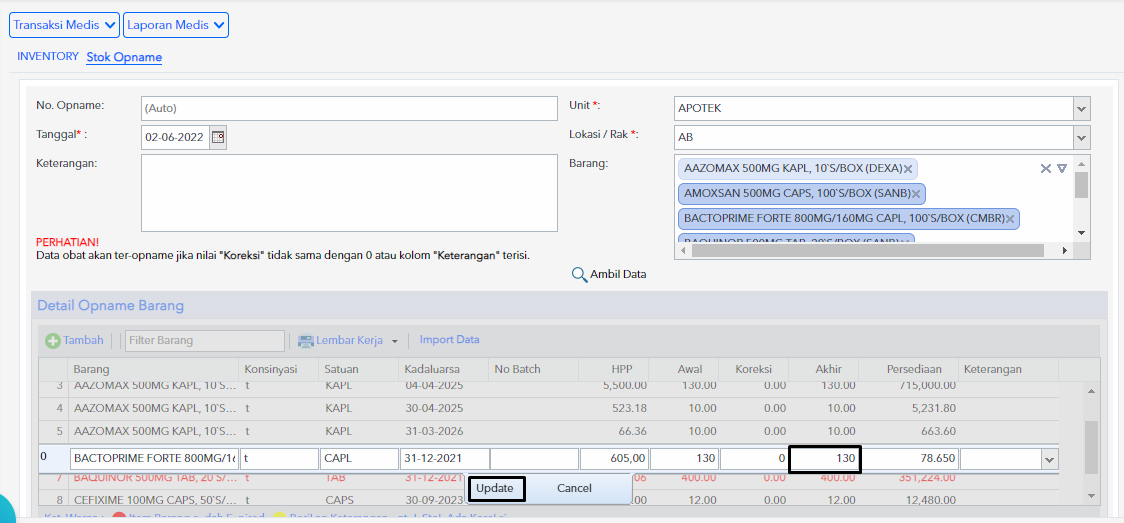This screenshot has height=523, width=1124.
Task: Remove the AAZOMAX 500MG KAPL tag
Action: 908,169
